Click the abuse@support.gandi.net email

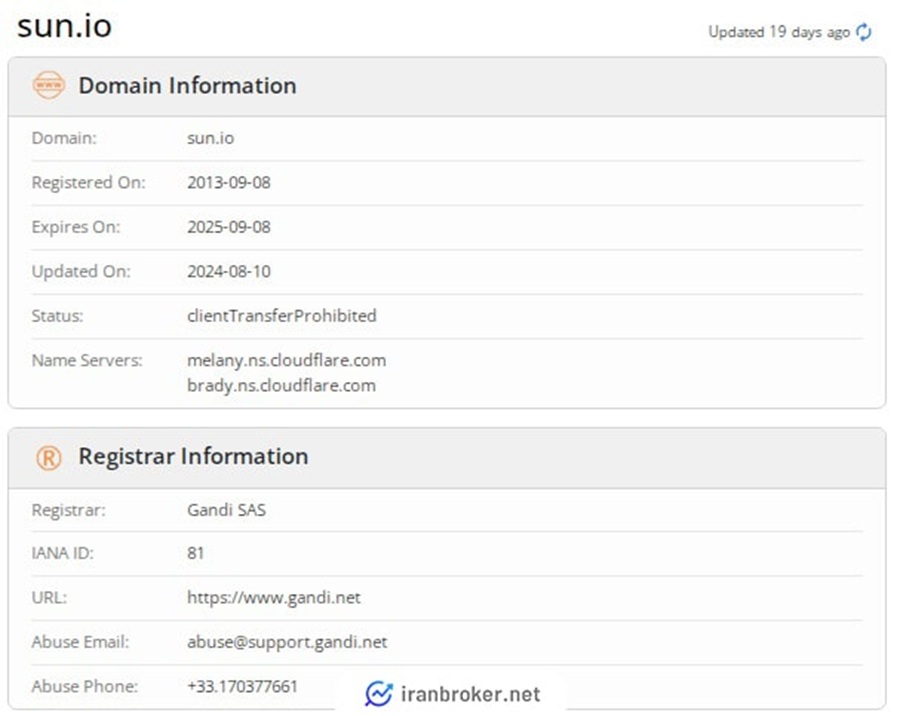(287, 642)
